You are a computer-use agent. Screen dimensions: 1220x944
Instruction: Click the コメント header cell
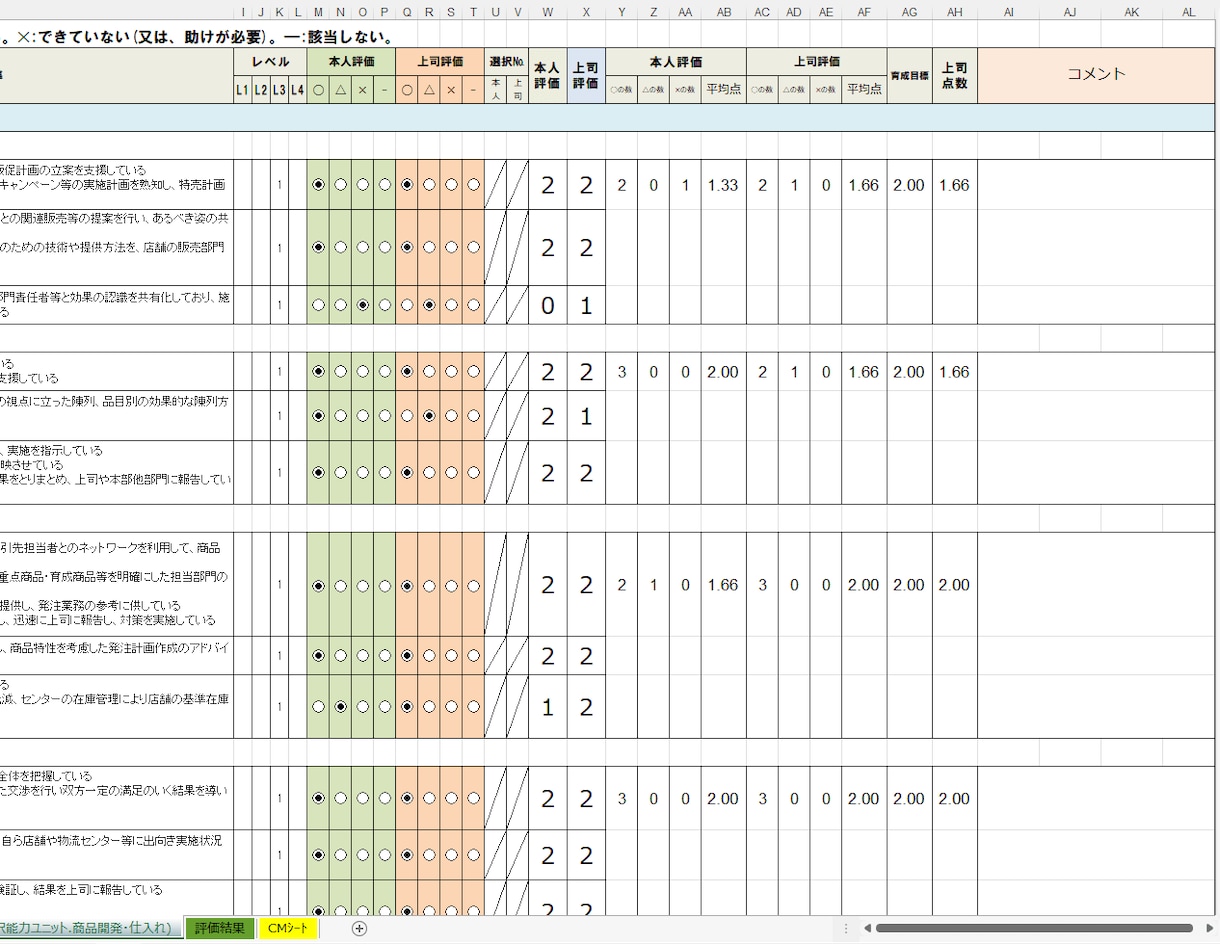pyautogui.click(x=1096, y=74)
